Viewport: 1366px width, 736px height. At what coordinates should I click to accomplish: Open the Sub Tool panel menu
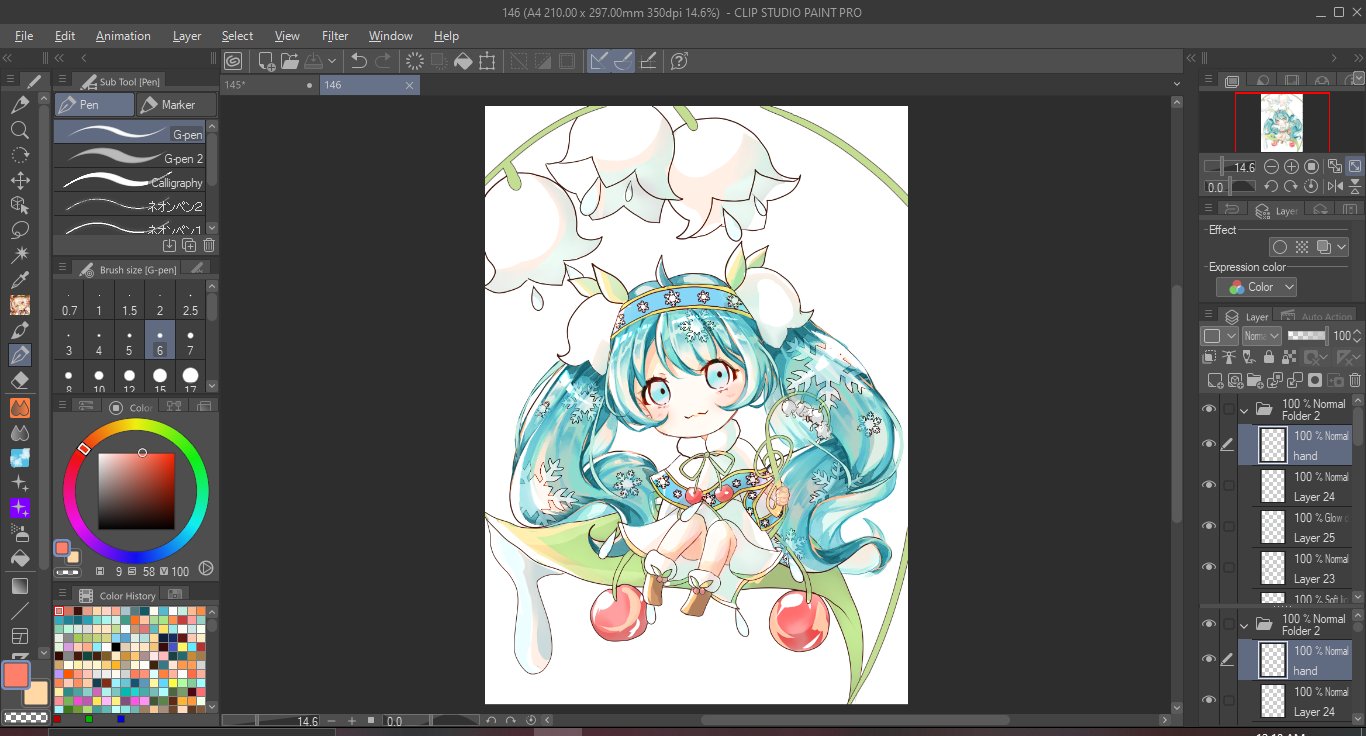[x=61, y=81]
